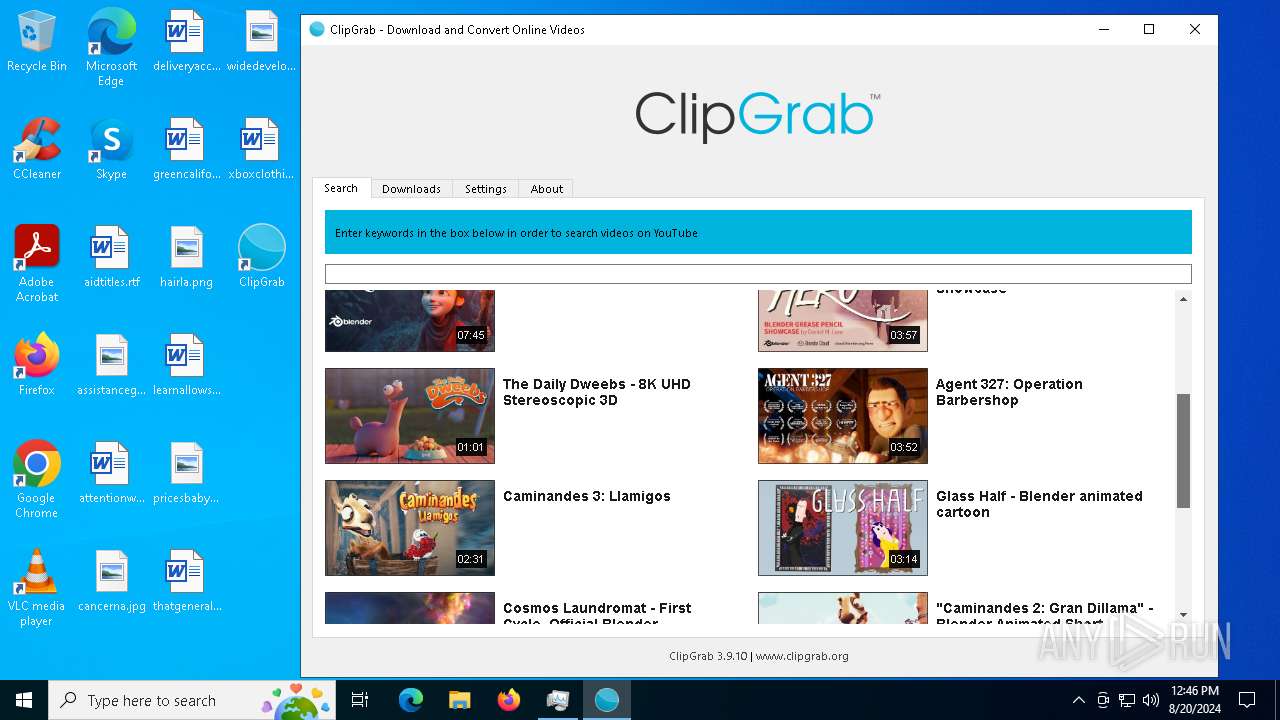
Task: Click results scrollbar down arrow
Action: click(1183, 615)
